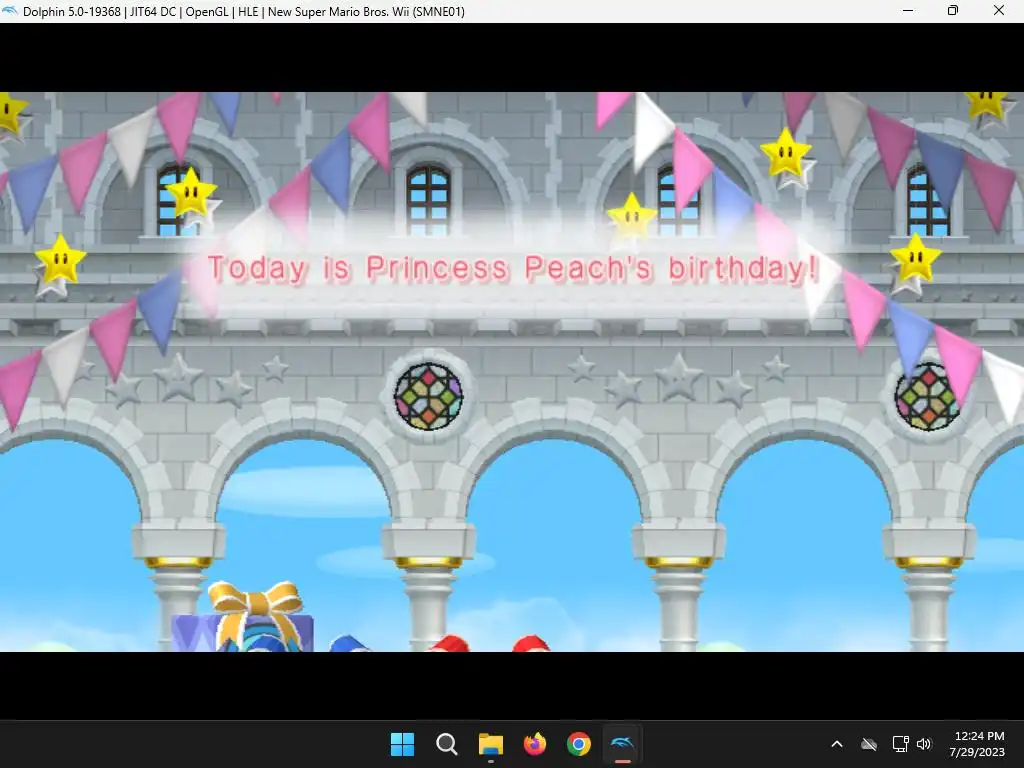Click the gift box with the gold ribbon
Image resolution: width=1024 pixels, height=768 pixels.
242,618
